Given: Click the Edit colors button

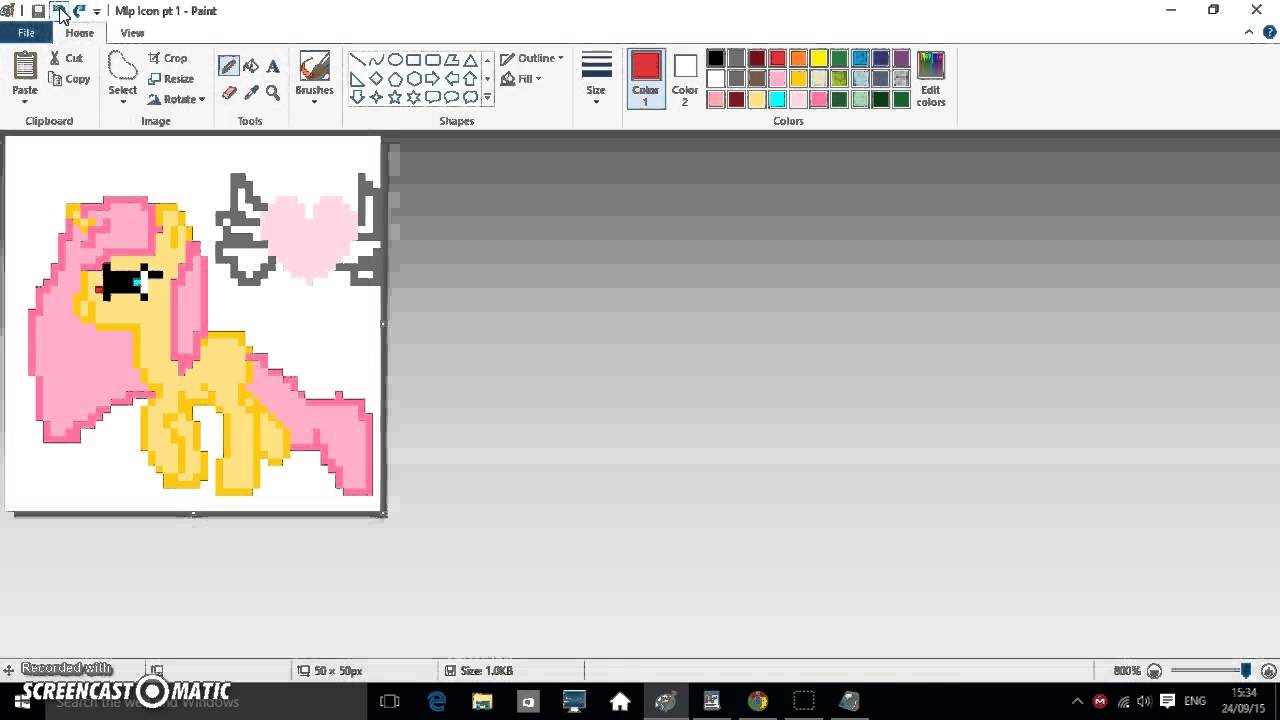Looking at the screenshot, I should point(930,78).
